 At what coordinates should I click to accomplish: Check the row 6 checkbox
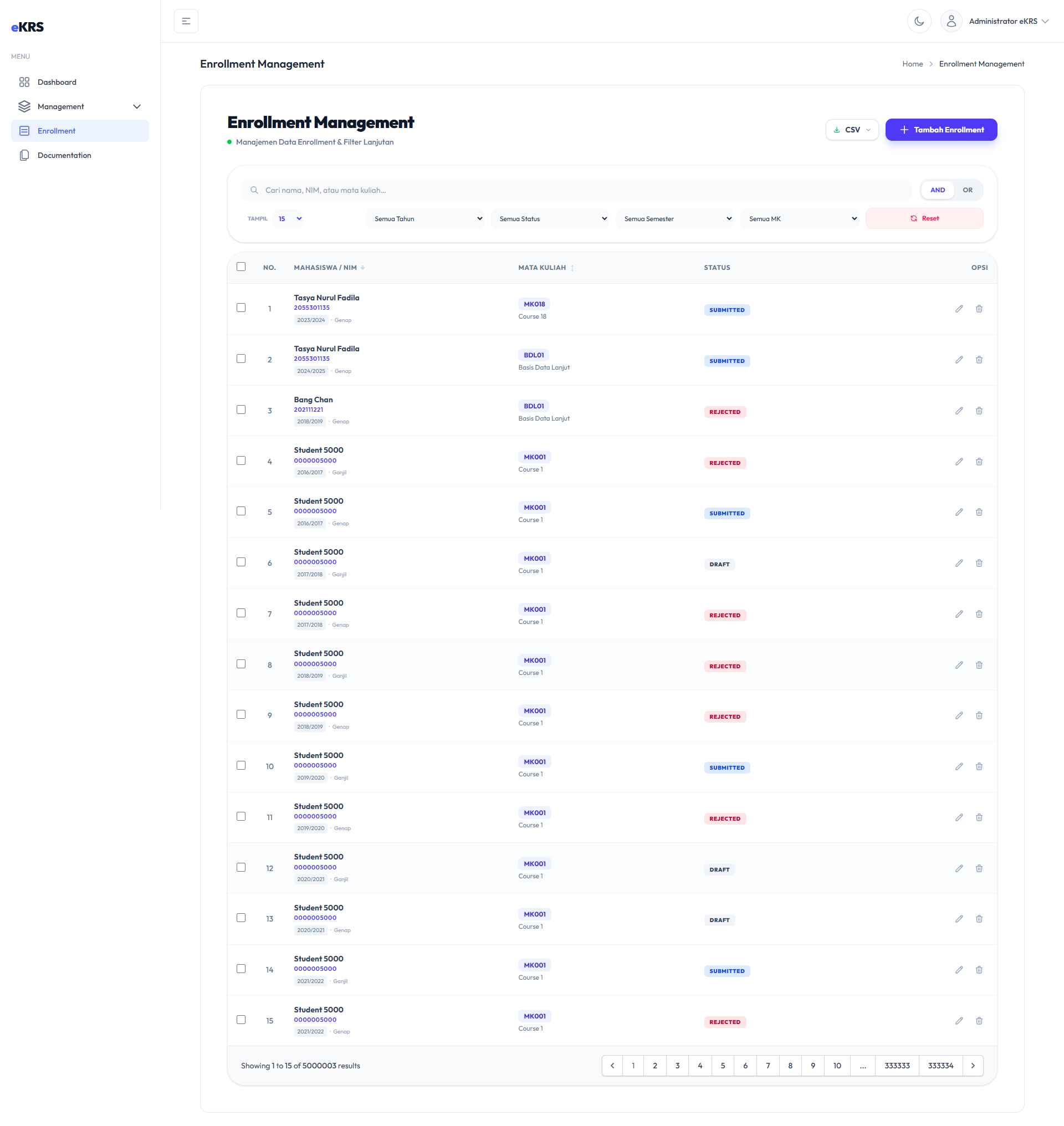[x=241, y=562]
